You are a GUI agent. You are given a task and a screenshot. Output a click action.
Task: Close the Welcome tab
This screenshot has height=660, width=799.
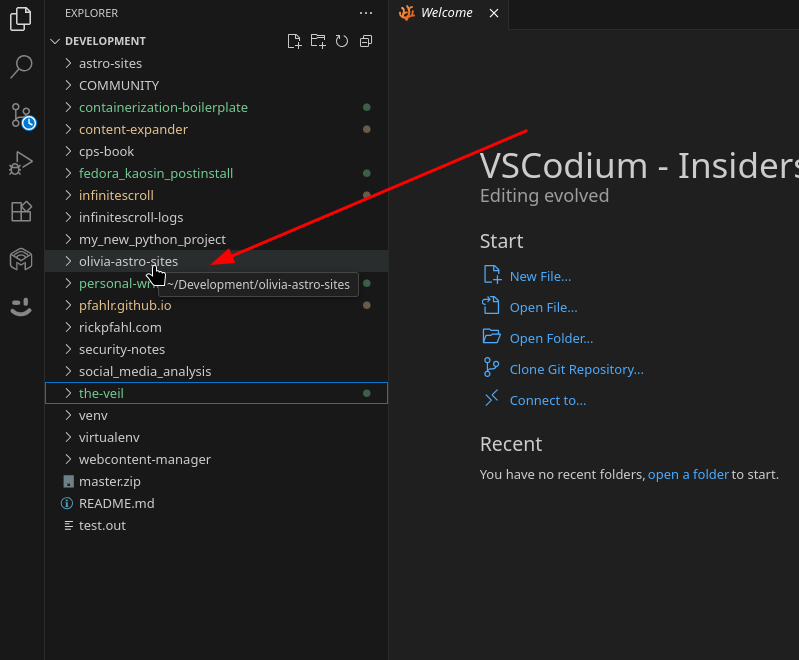click(x=494, y=13)
